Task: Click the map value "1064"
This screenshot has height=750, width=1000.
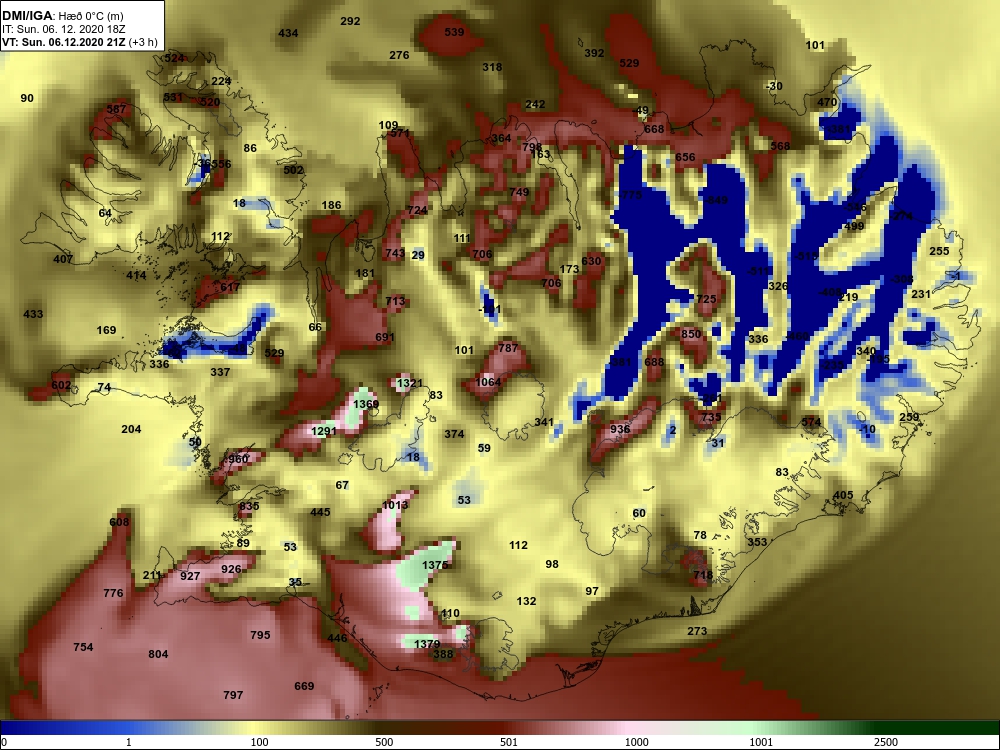Action: click(488, 382)
